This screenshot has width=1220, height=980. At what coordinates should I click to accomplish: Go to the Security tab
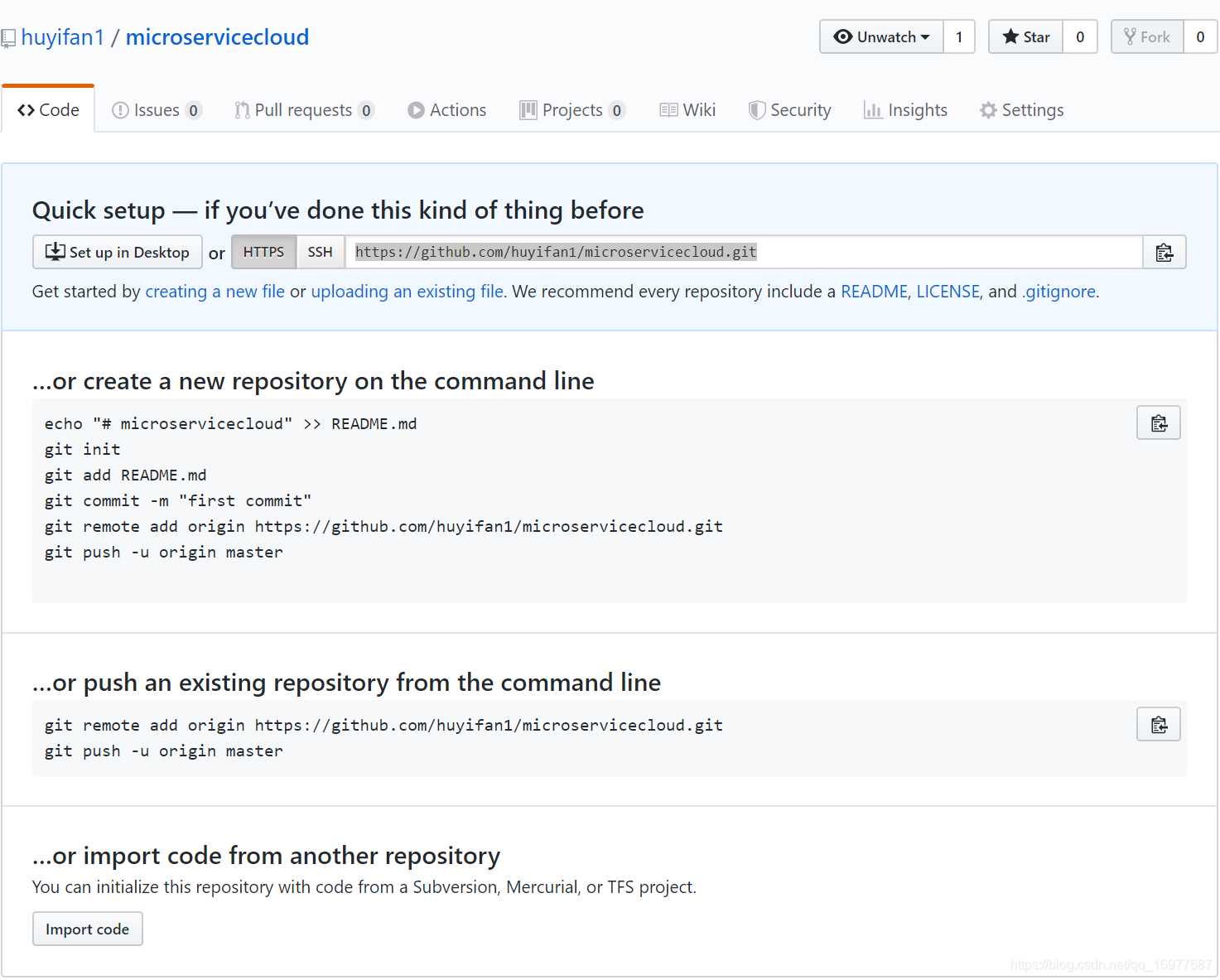coord(789,110)
